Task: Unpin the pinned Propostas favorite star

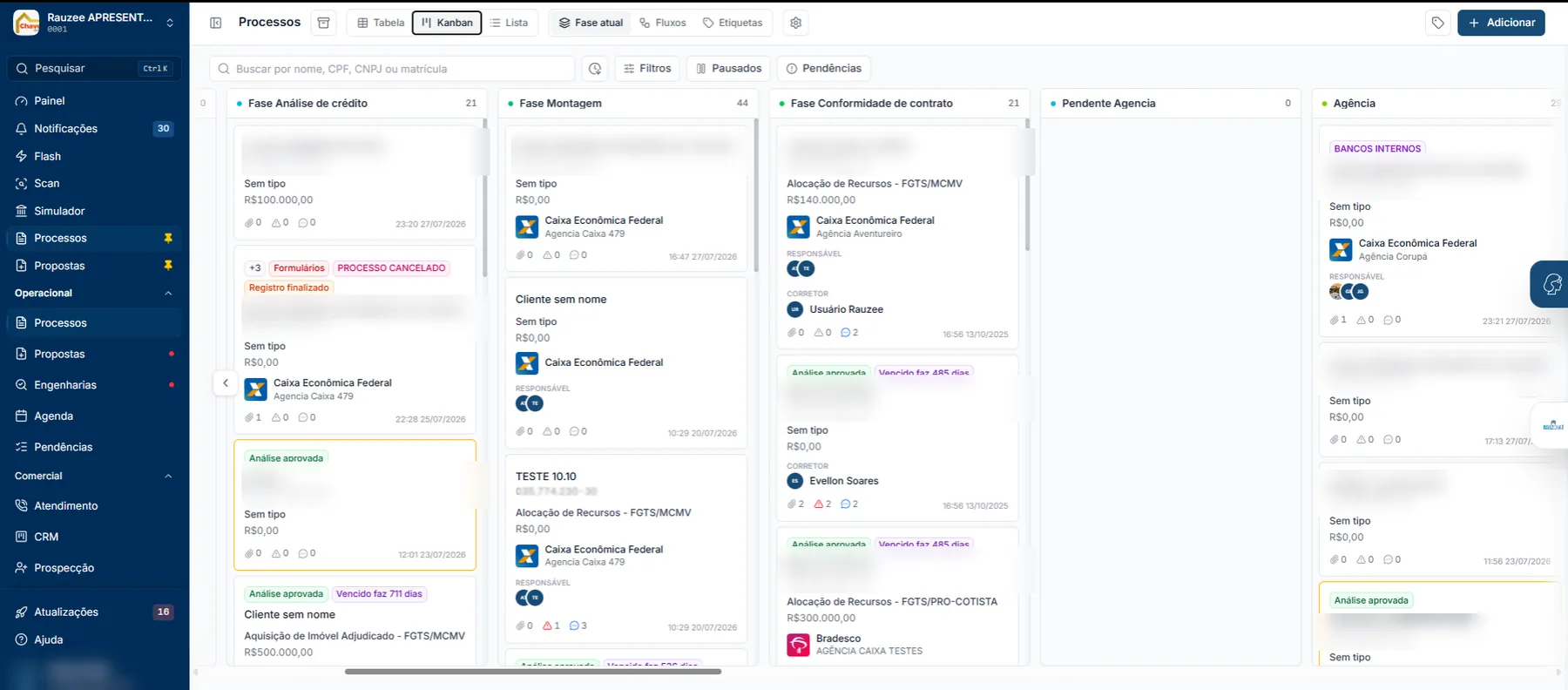Action: coord(168,265)
